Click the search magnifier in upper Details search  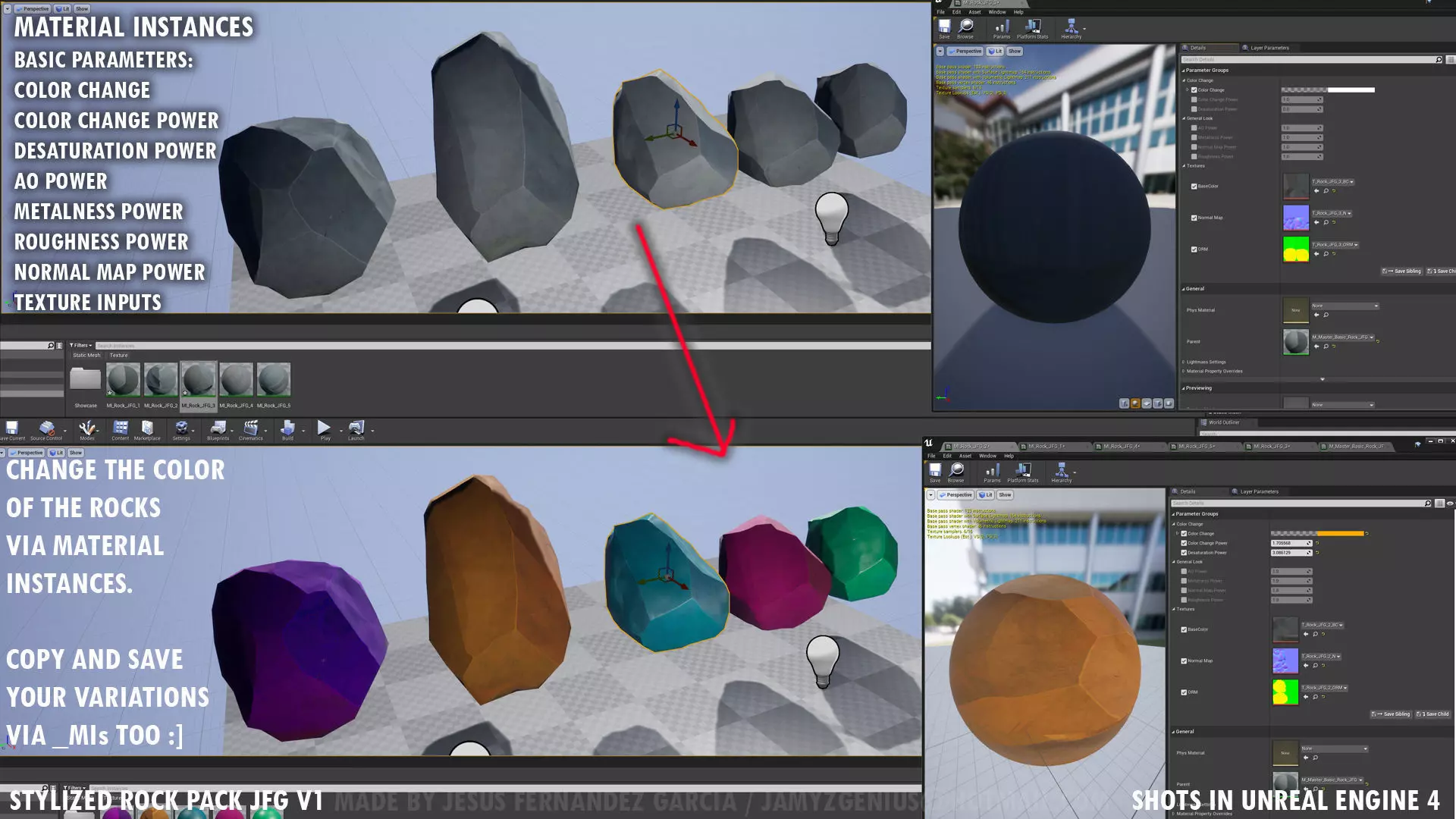tap(1439, 59)
